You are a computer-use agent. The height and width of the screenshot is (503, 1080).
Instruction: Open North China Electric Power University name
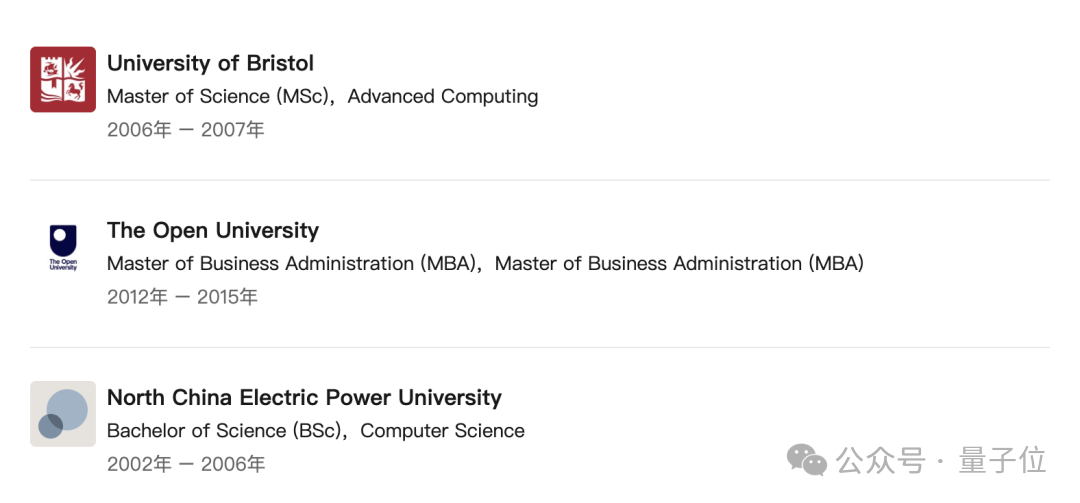tap(304, 398)
